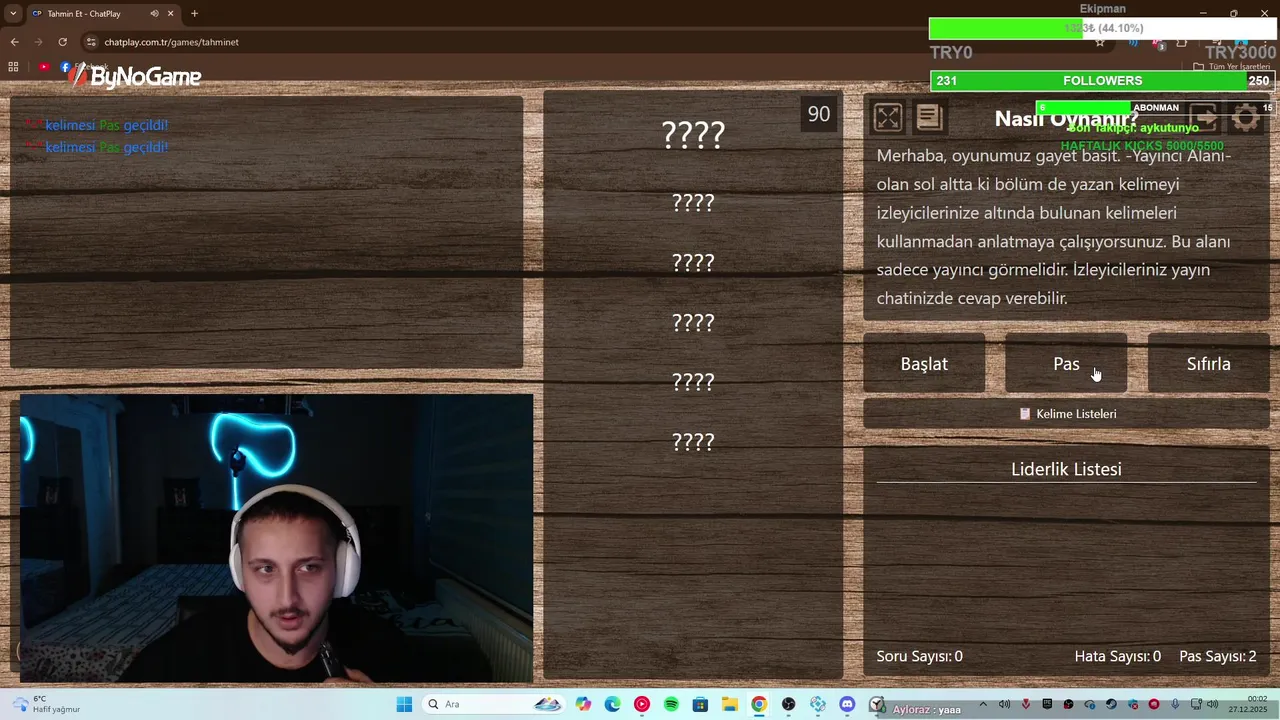Open Steam from the system tray

(x=1111, y=704)
